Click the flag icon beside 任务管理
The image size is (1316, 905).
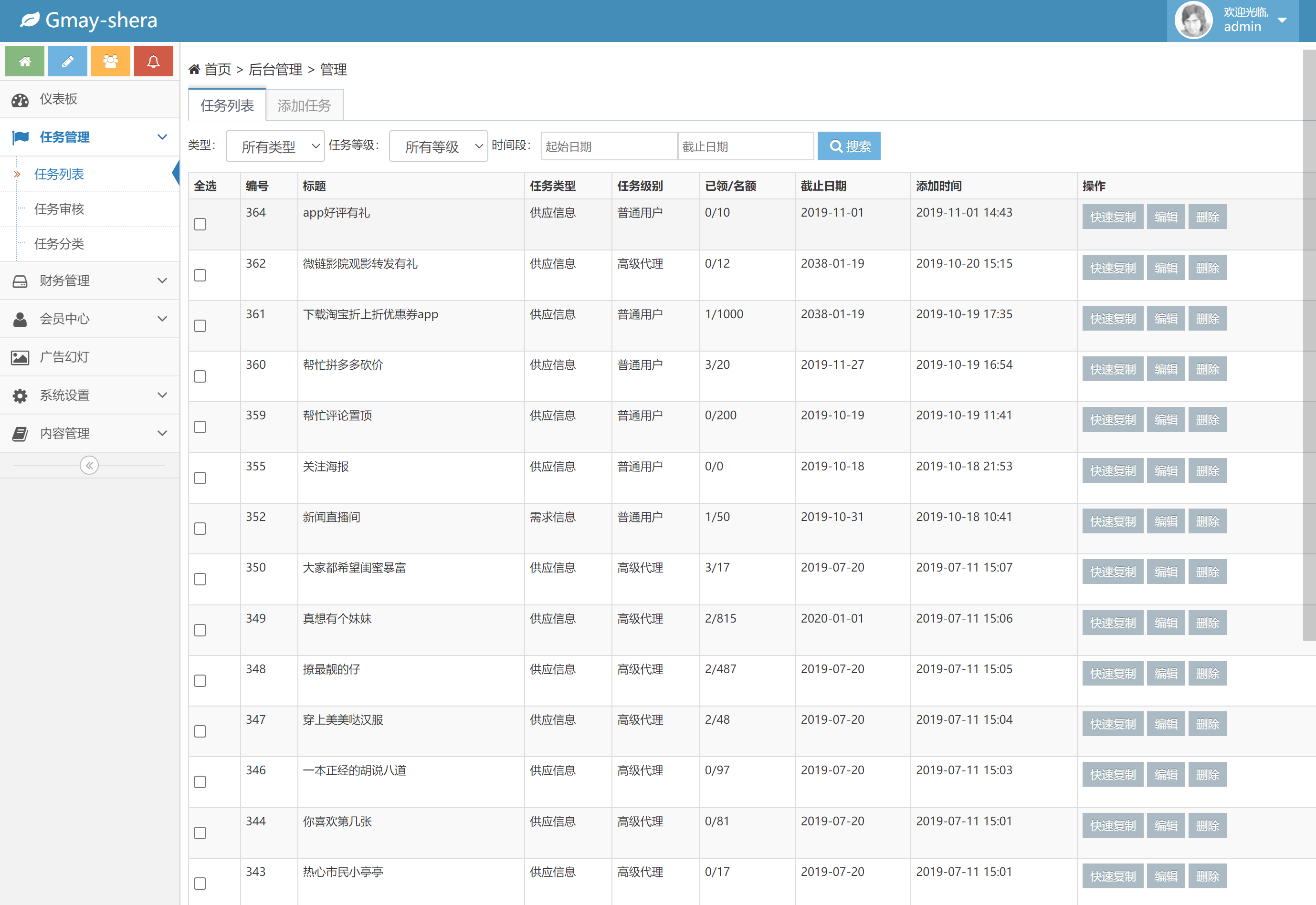[21, 137]
